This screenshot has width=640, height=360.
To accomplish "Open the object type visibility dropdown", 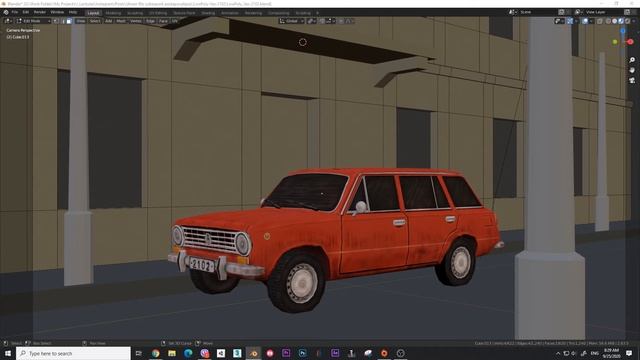I will pyautogui.click(x=560, y=21).
